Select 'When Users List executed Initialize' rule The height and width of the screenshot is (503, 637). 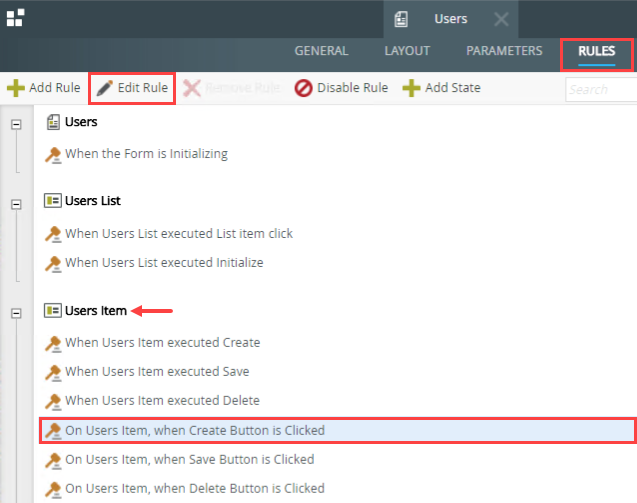coord(165,263)
